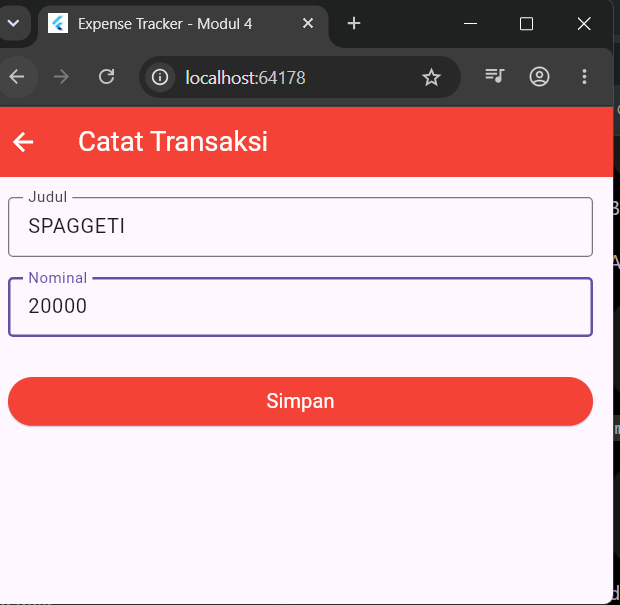Click the browser forward navigation arrow
This screenshot has height=605, width=620.
(x=61, y=77)
